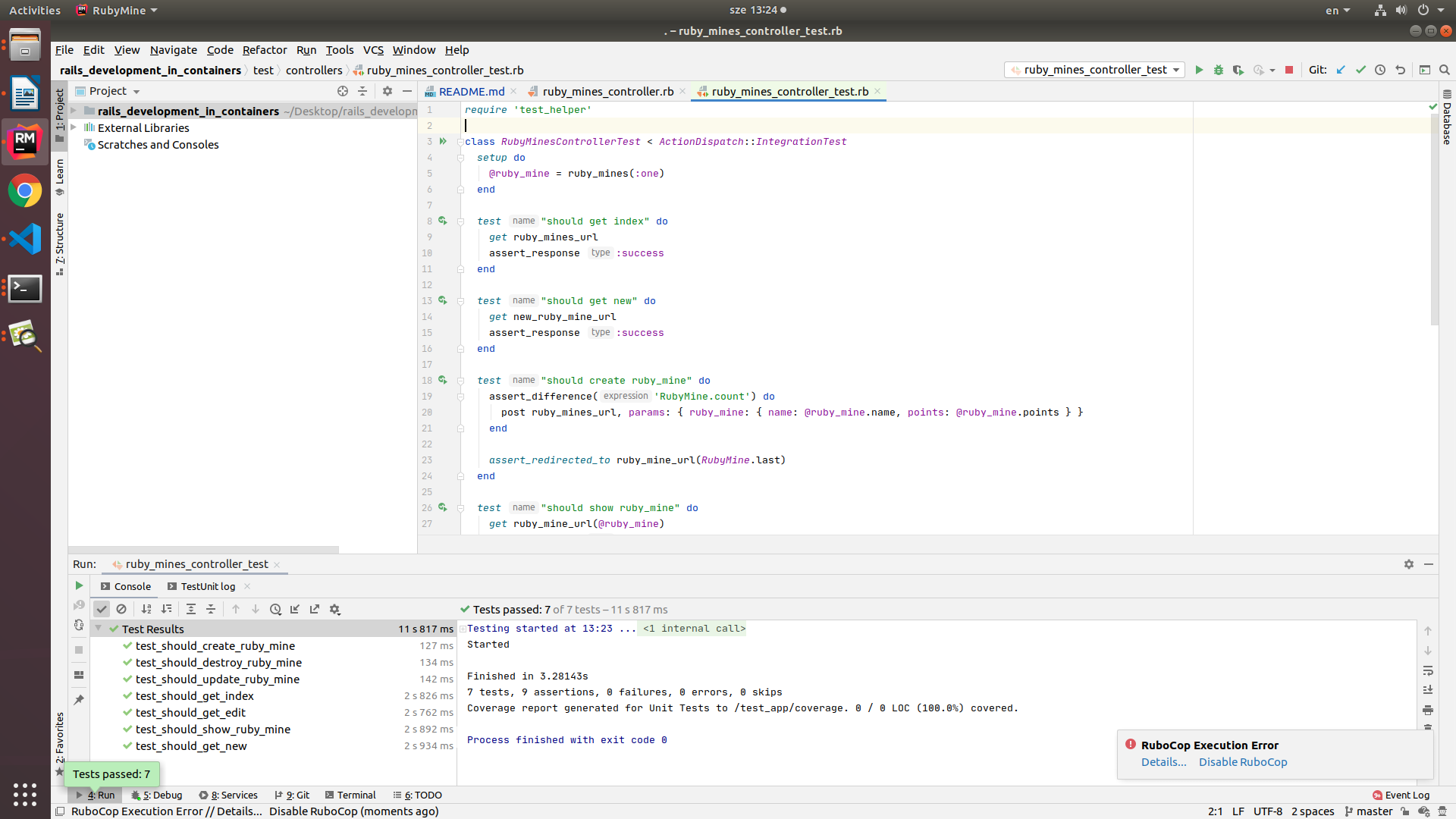This screenshot has width=1456, height=819.
Task: Collapse all nodes in the Project panel
Action: [362, 91]
